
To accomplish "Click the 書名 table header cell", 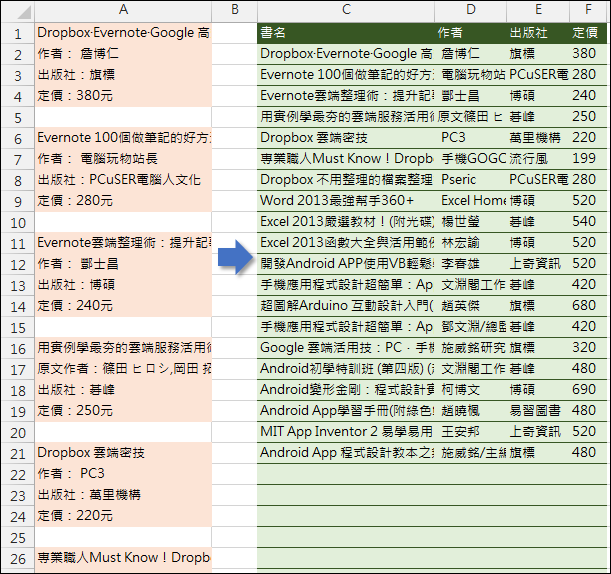I will coord(346,32).
